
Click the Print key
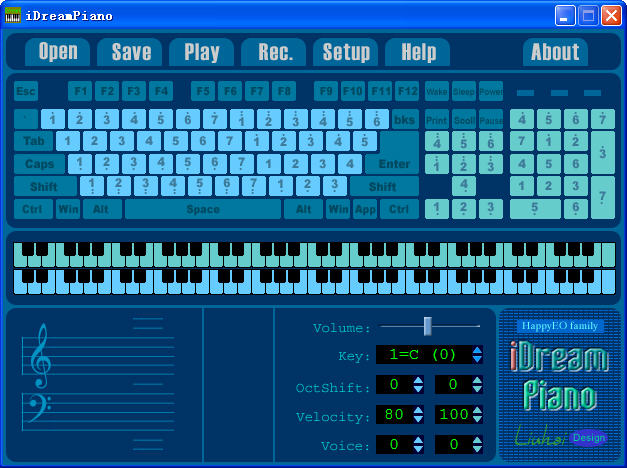(437, 119)
